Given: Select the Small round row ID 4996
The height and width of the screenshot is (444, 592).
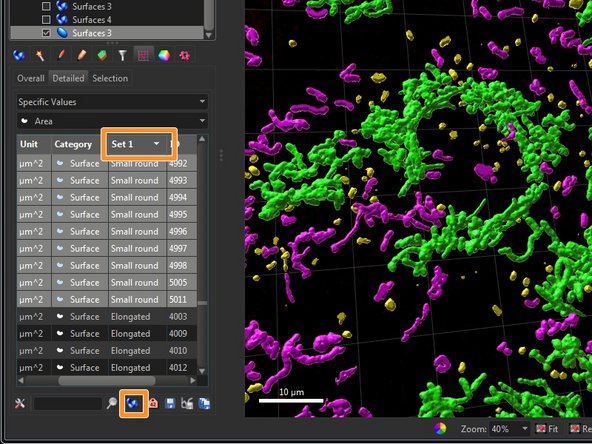Looking at the screenshot, I should [107, 231].
